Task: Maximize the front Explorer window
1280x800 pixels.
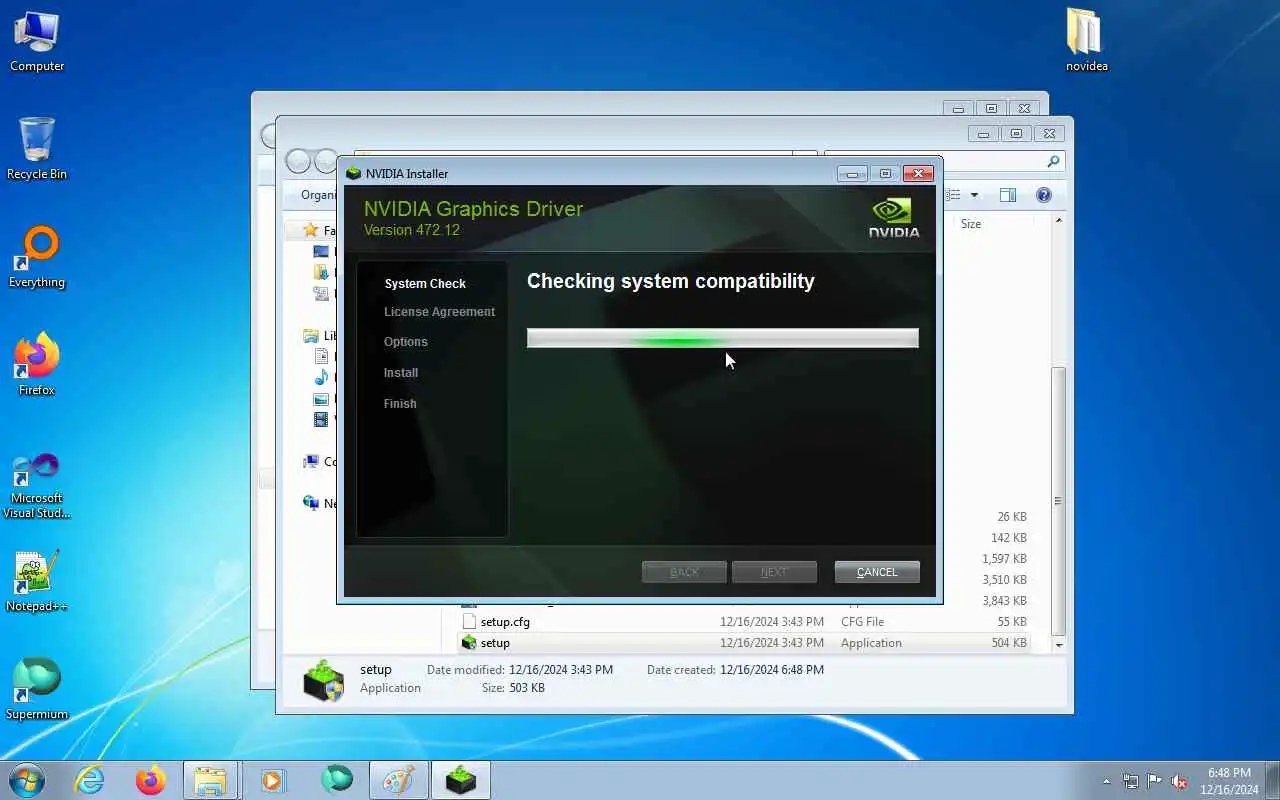Action: (x=1016, y=133)
